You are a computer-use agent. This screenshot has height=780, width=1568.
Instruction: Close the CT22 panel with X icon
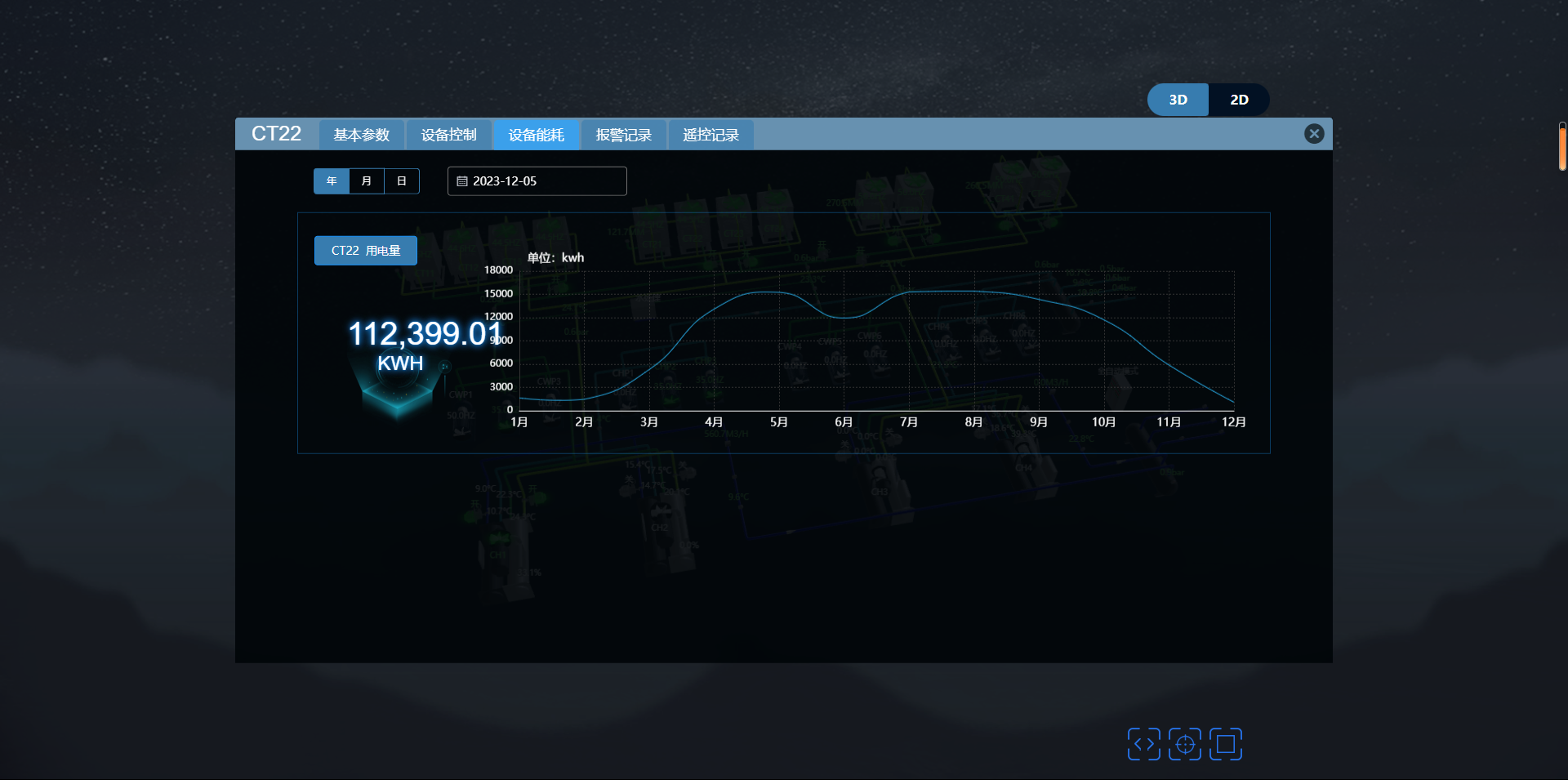[x=1313, y=134]
